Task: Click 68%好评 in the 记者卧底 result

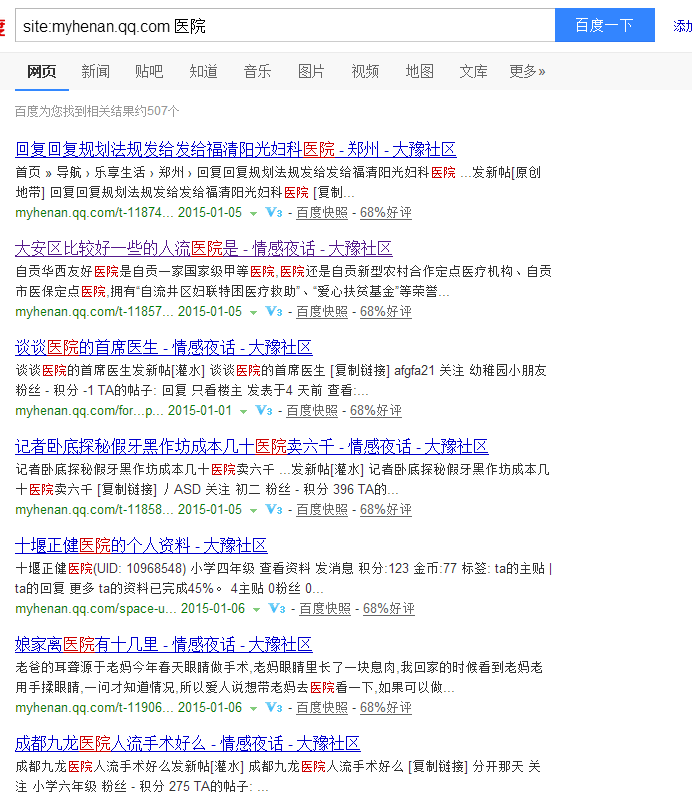Action: pyautogui.click(x=386, y=509)
